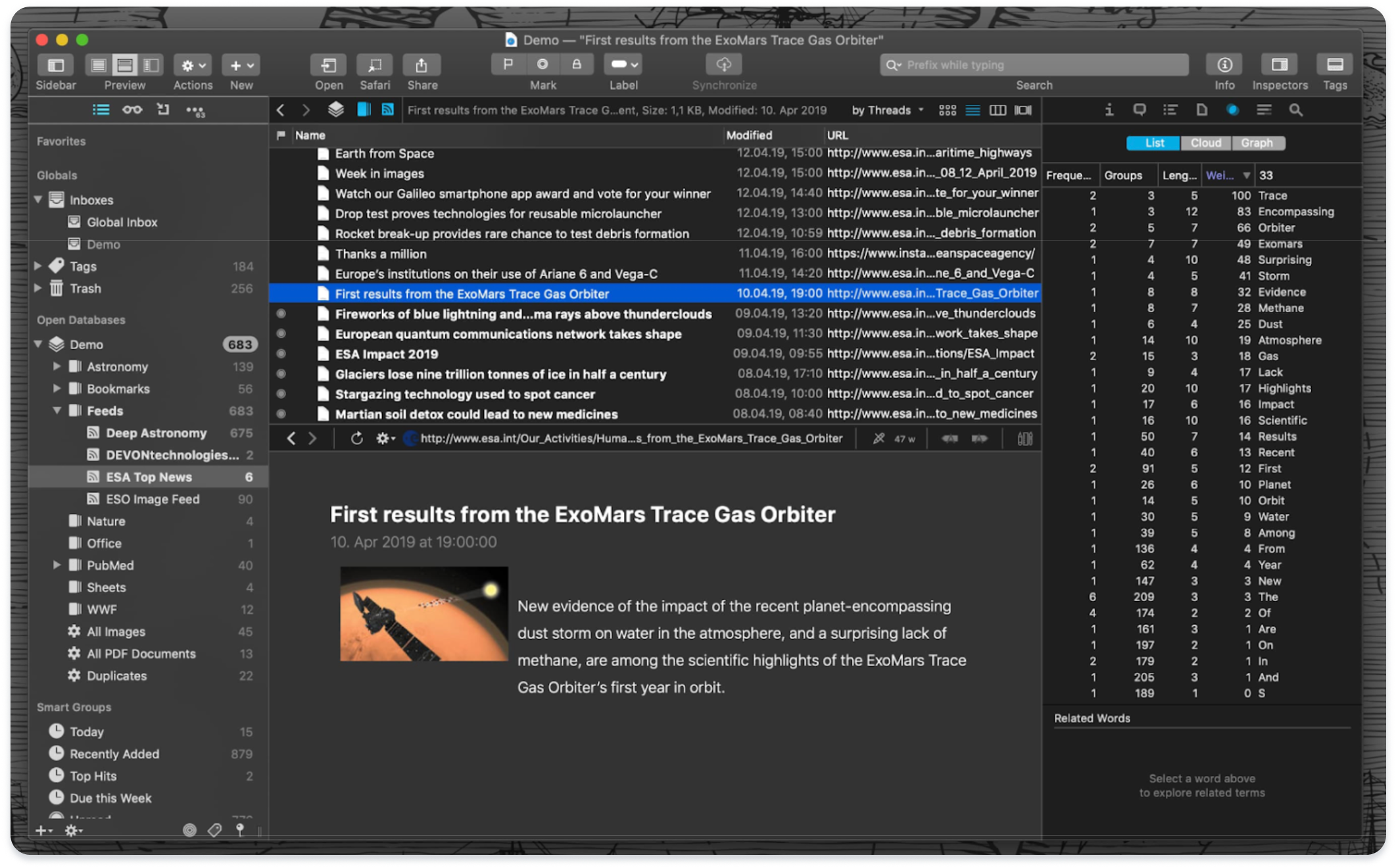Open the search inspector magnifier icon
This screenshot has height=868, width=1396.
click(1296, 110)
